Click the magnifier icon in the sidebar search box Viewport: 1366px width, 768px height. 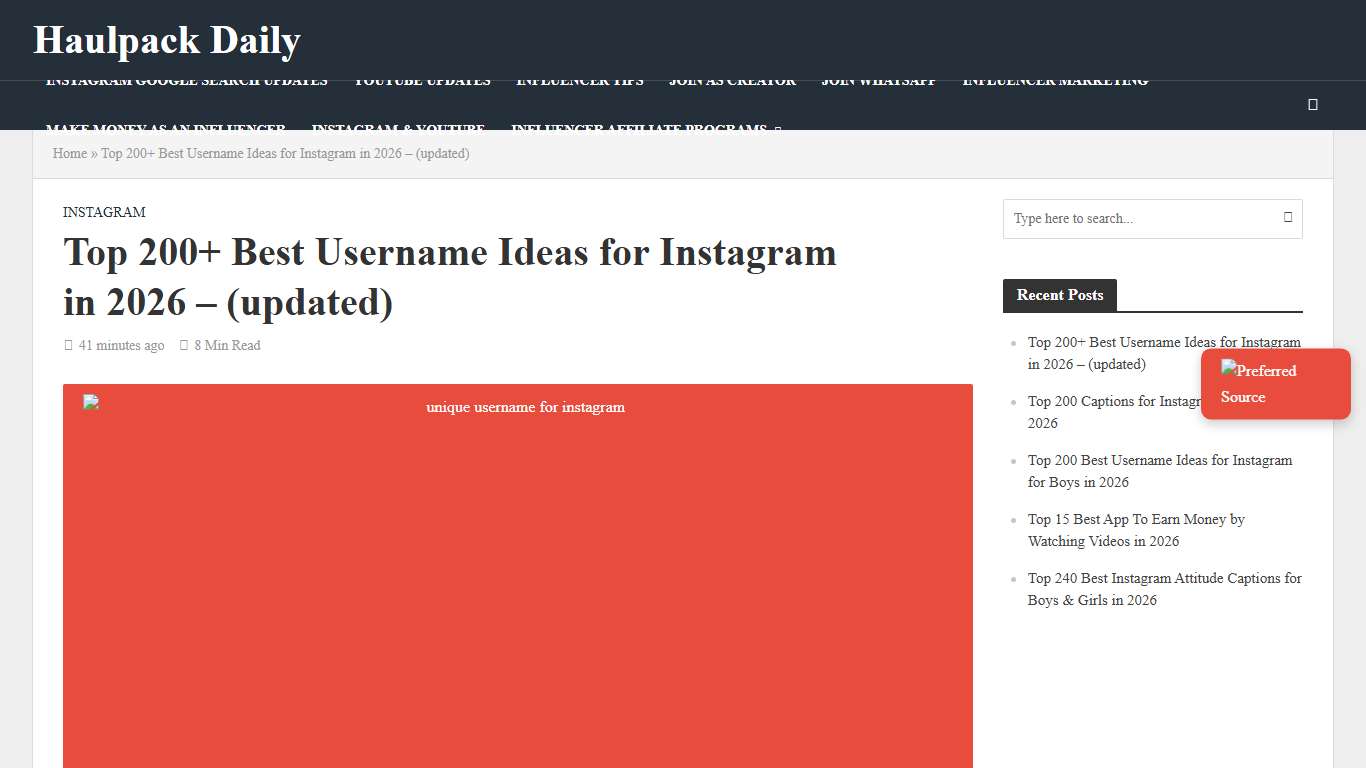1287,218
